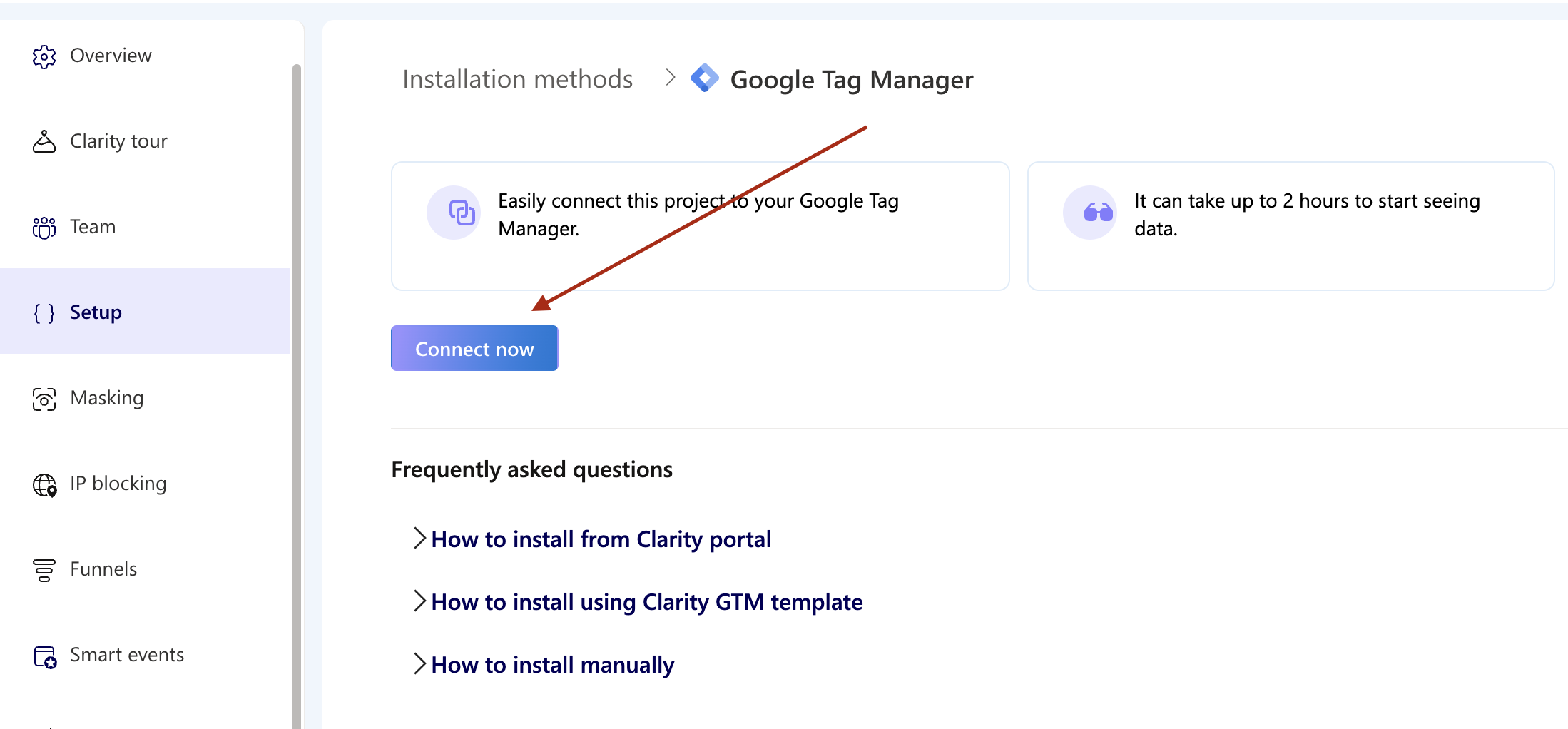Click the Masking camera icon
Image resolution: width=1568 pixels, height=729 pixels.
(44, 399)
